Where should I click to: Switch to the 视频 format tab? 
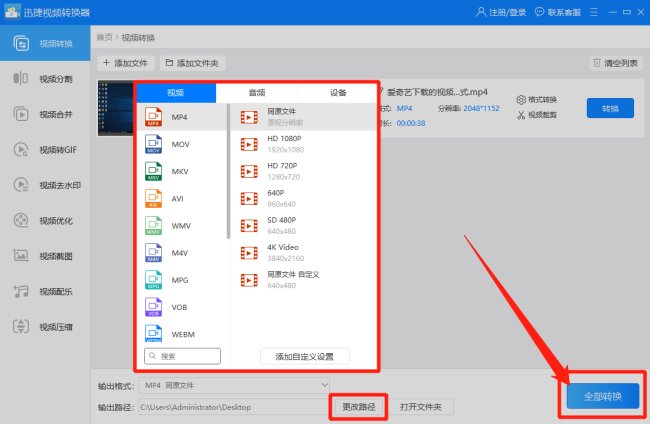(x=176, y=92)
